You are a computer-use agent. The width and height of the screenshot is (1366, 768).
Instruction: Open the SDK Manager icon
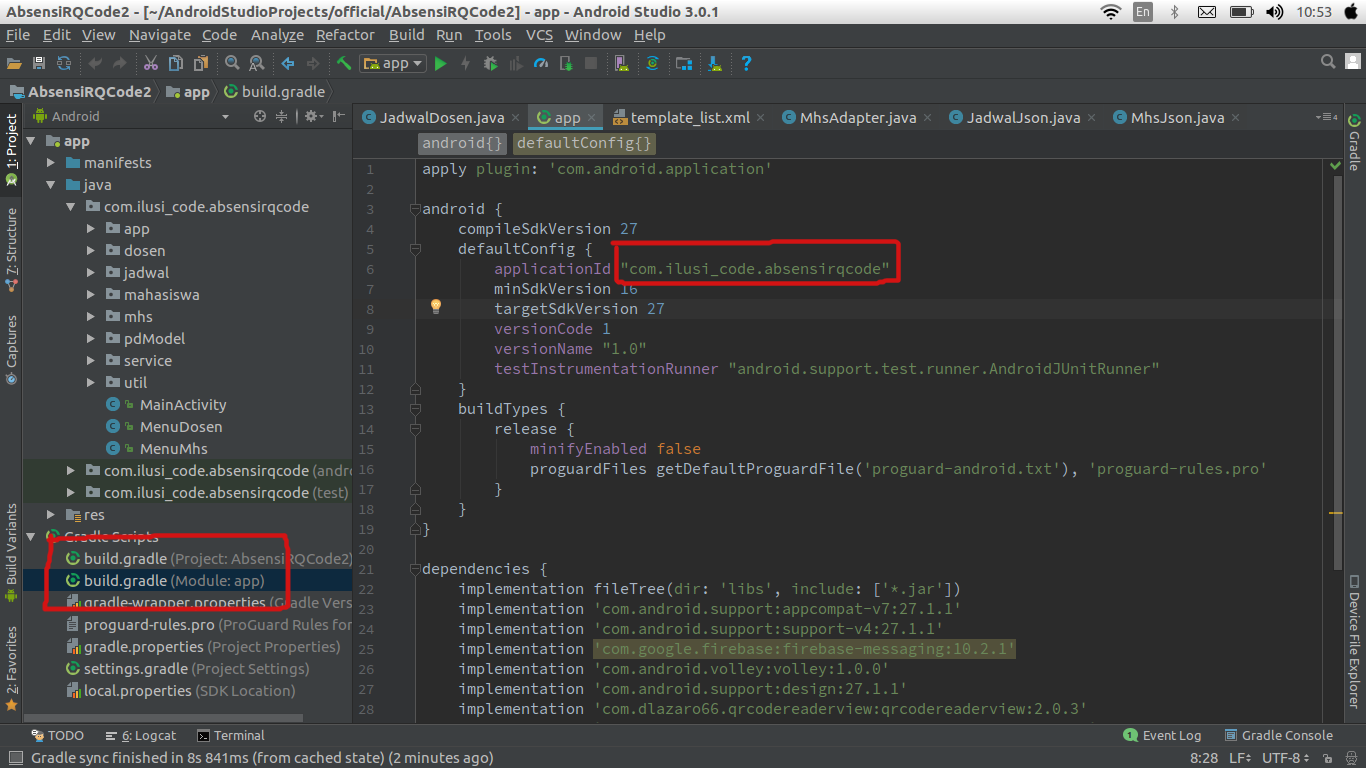[x=715, y=63]
